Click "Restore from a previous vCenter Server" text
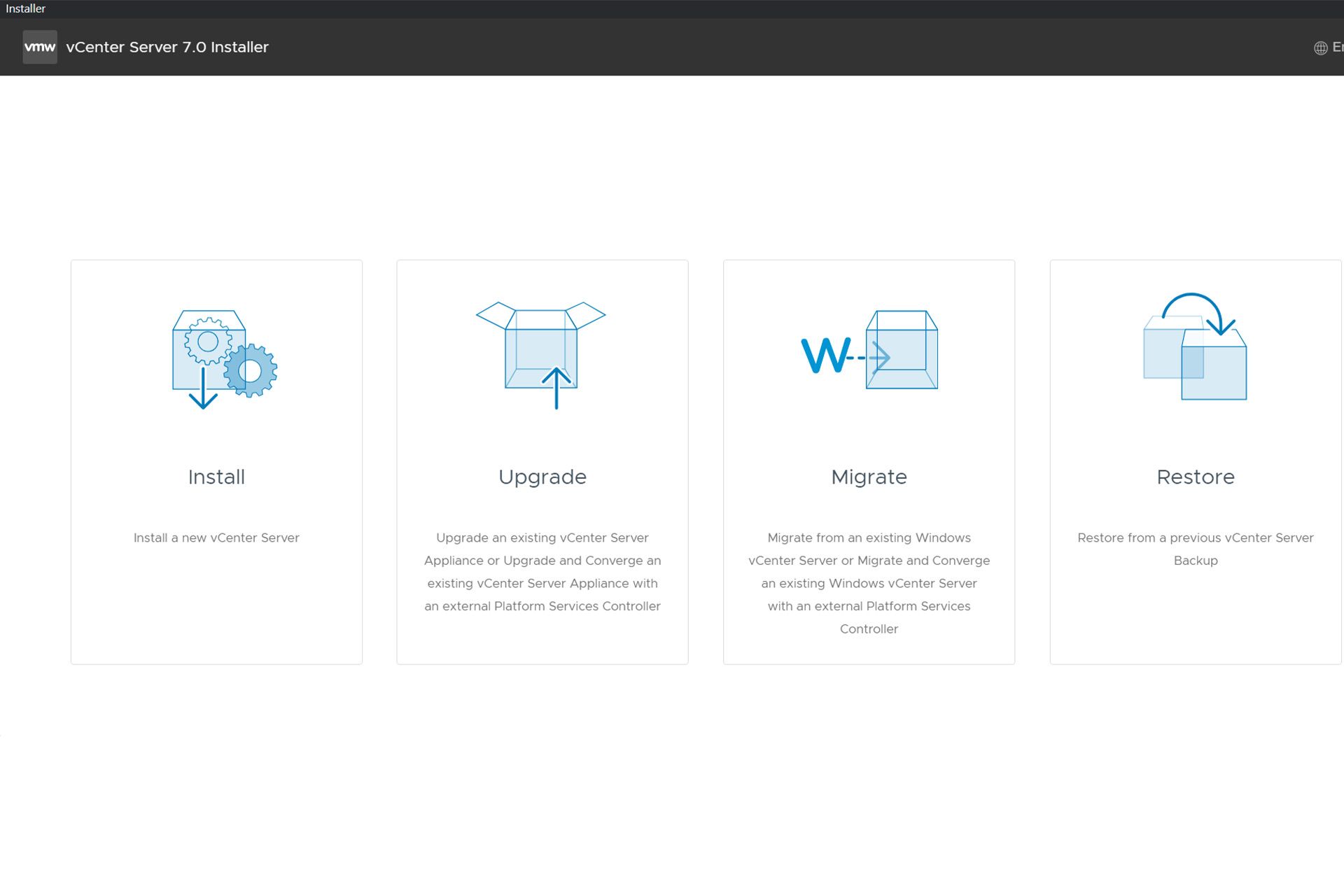Image resolution: width=1344 pixels, height=896 pixels. [1196, 549]
